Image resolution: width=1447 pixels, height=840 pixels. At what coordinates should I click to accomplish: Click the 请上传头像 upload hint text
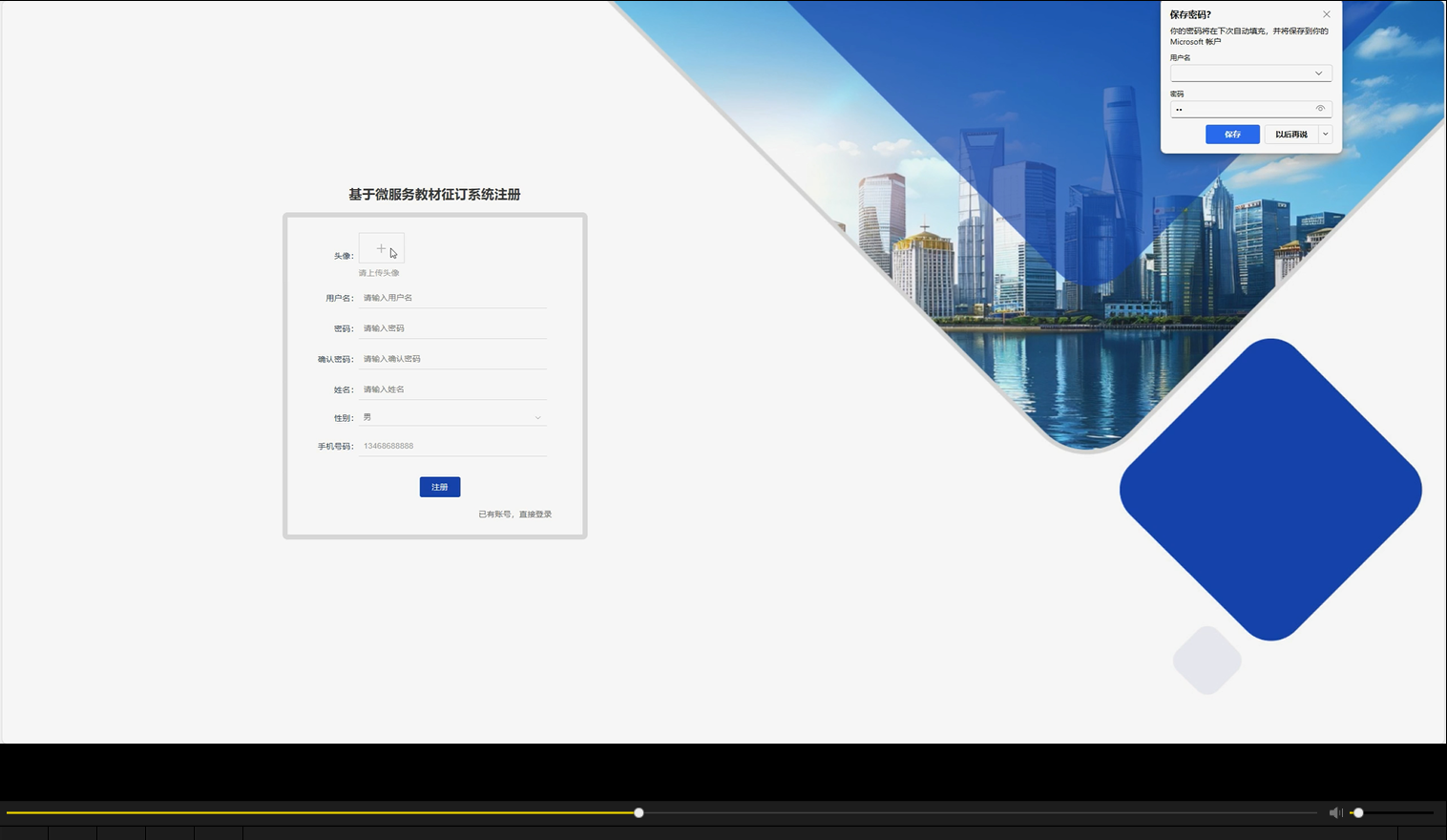pos(379,272)
